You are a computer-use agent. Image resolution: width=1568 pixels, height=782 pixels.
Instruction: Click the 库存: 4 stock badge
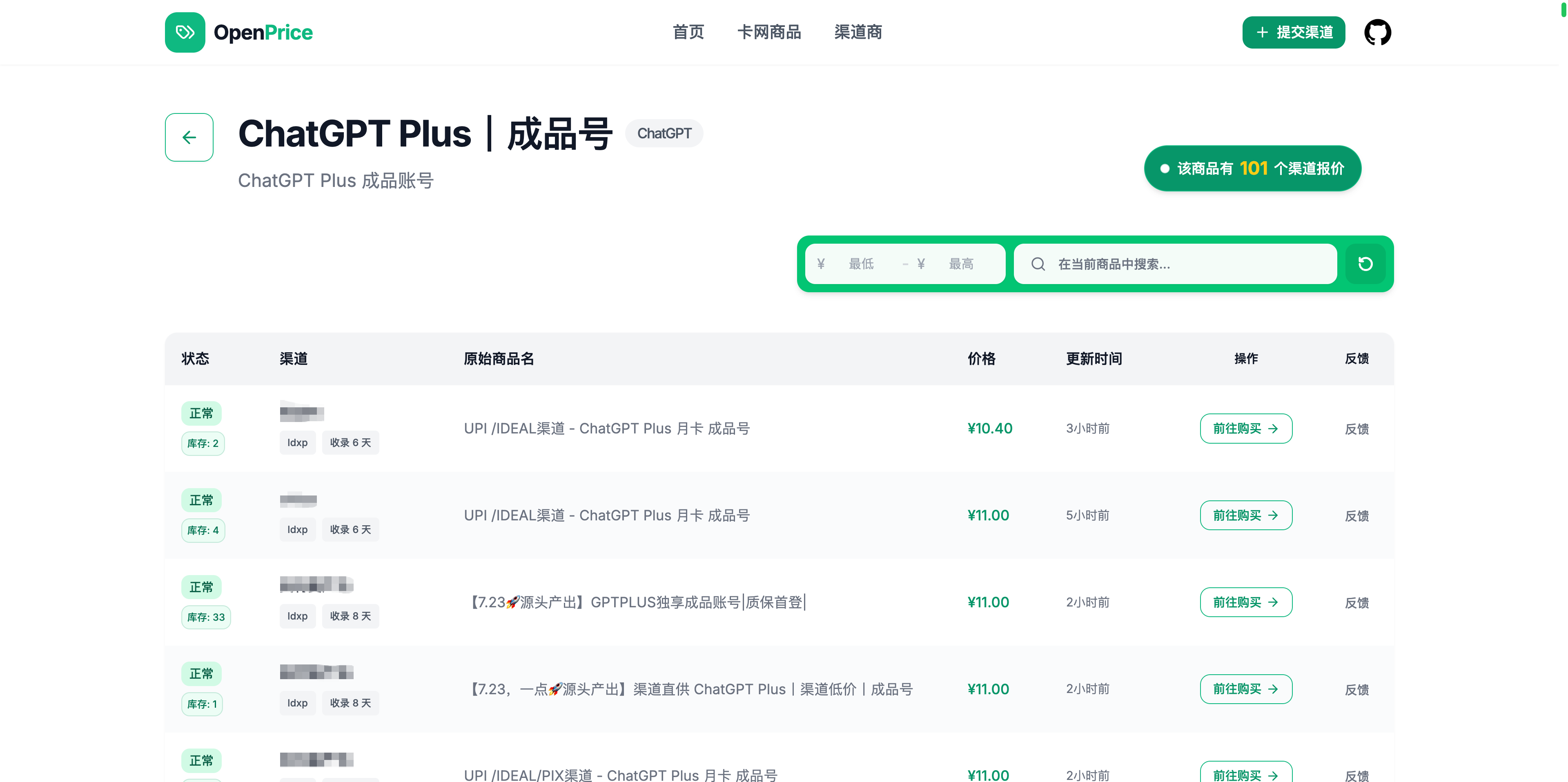(203, 530)
